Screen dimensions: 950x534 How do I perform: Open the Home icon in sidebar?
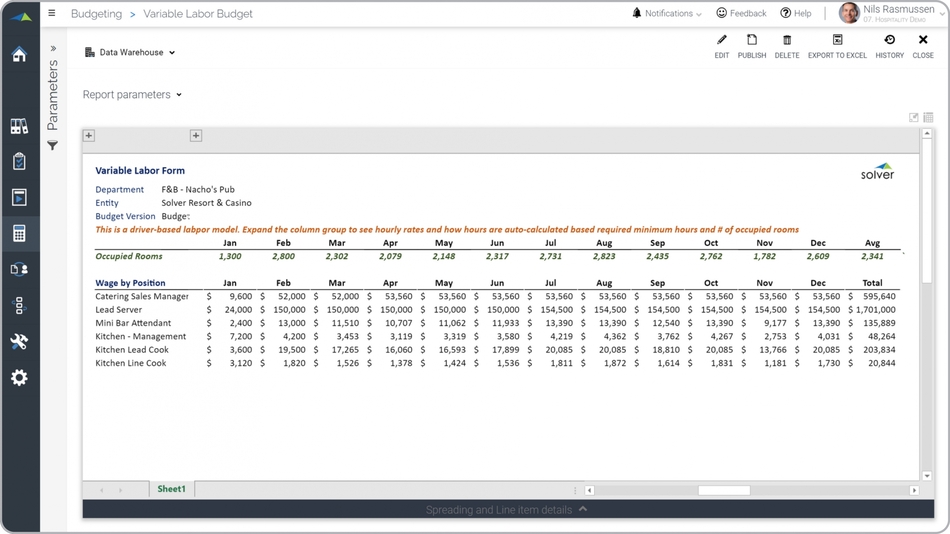pos(19,55)
